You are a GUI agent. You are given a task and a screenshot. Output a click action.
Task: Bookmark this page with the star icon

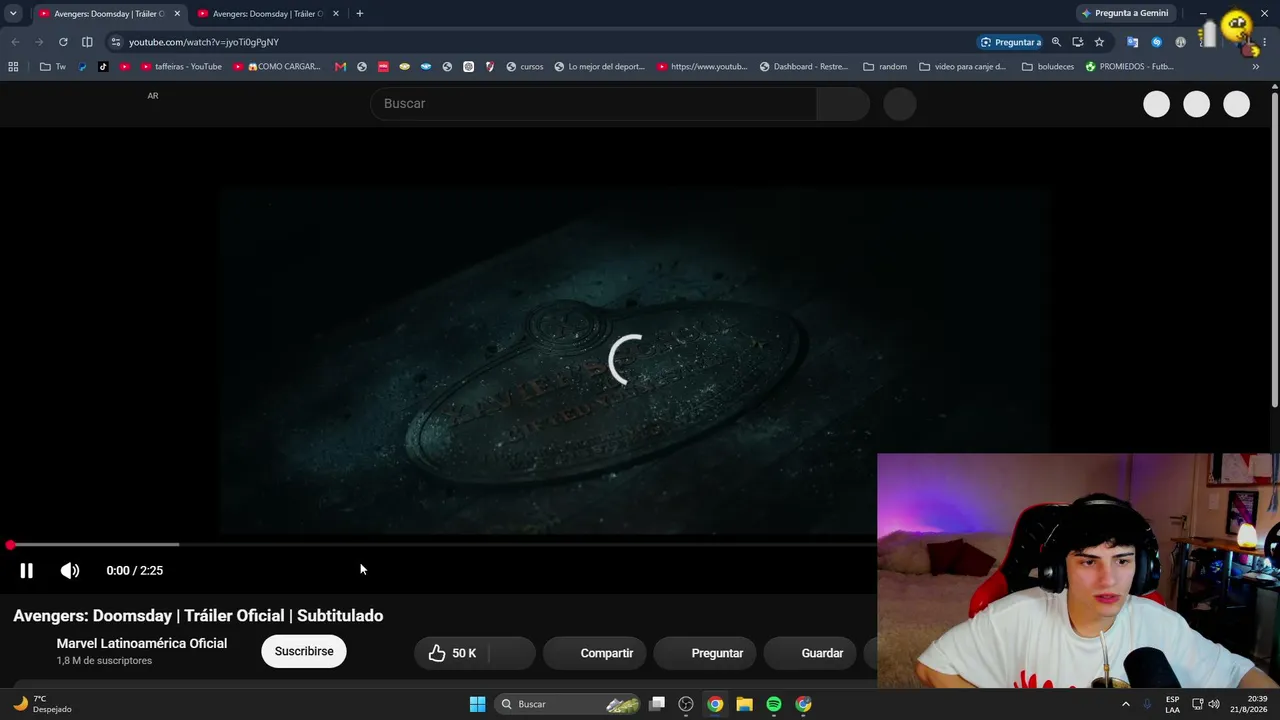click(x=1100, y=42)
